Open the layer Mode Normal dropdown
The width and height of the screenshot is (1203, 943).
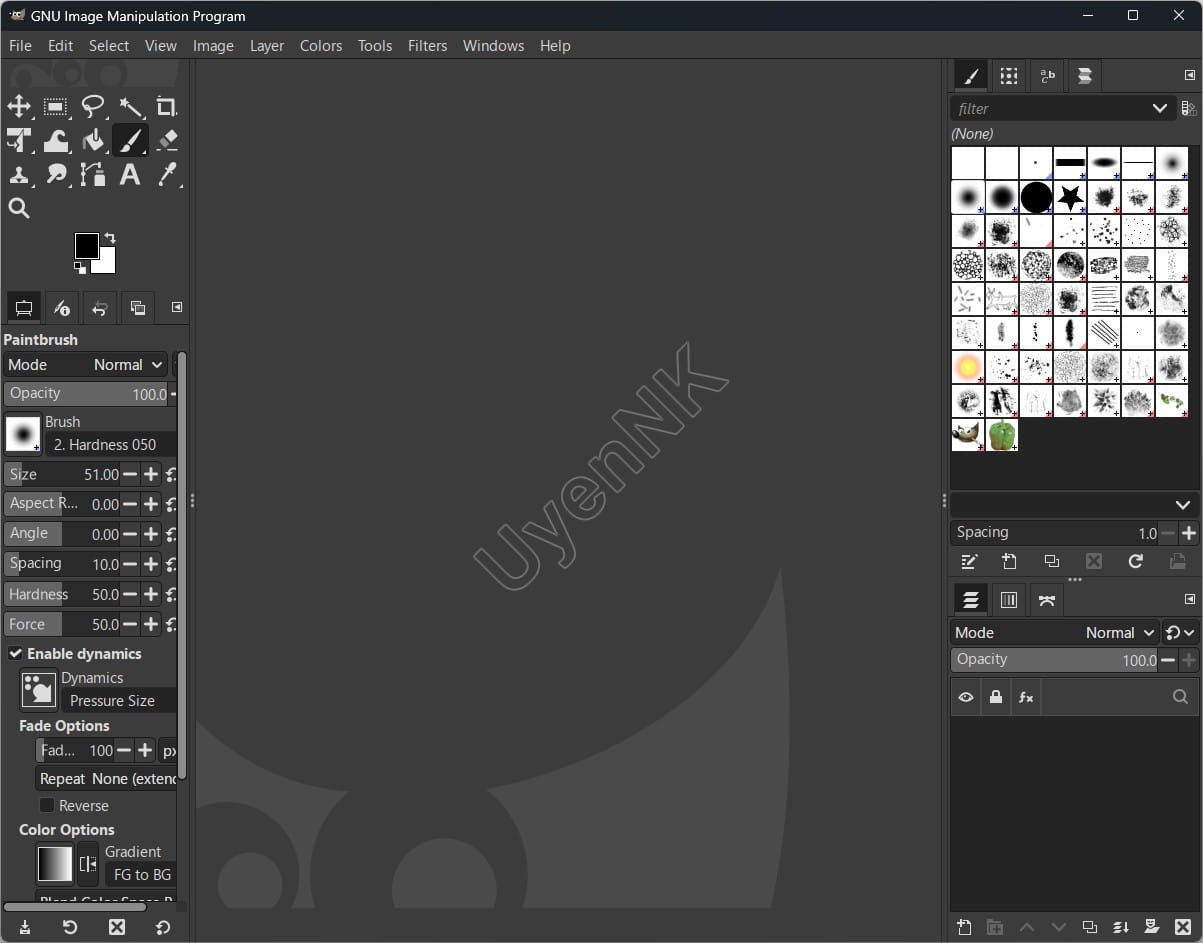[1054, 633]
